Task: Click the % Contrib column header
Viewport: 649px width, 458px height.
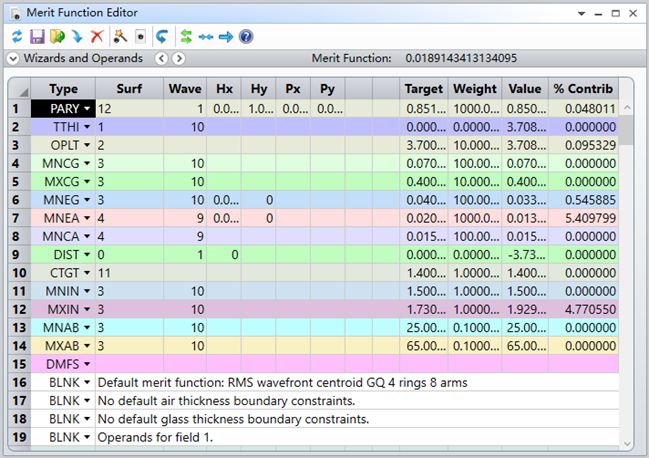Action: click(584, 88)
